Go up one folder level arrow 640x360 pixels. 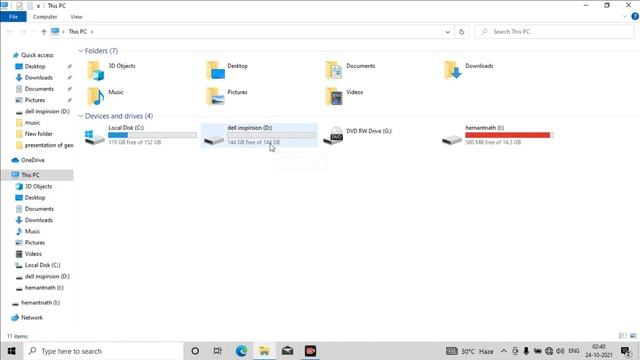tap(44, 32)
